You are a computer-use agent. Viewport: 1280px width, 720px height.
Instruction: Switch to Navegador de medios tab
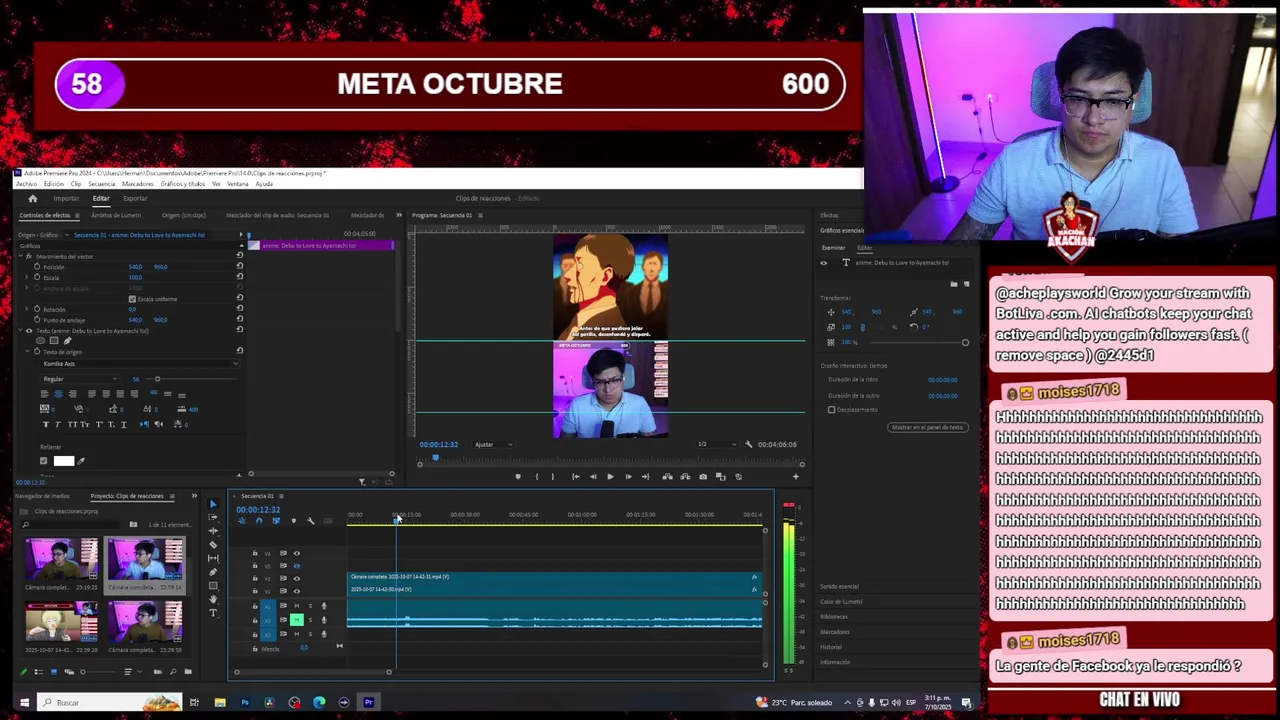[44, 496]
